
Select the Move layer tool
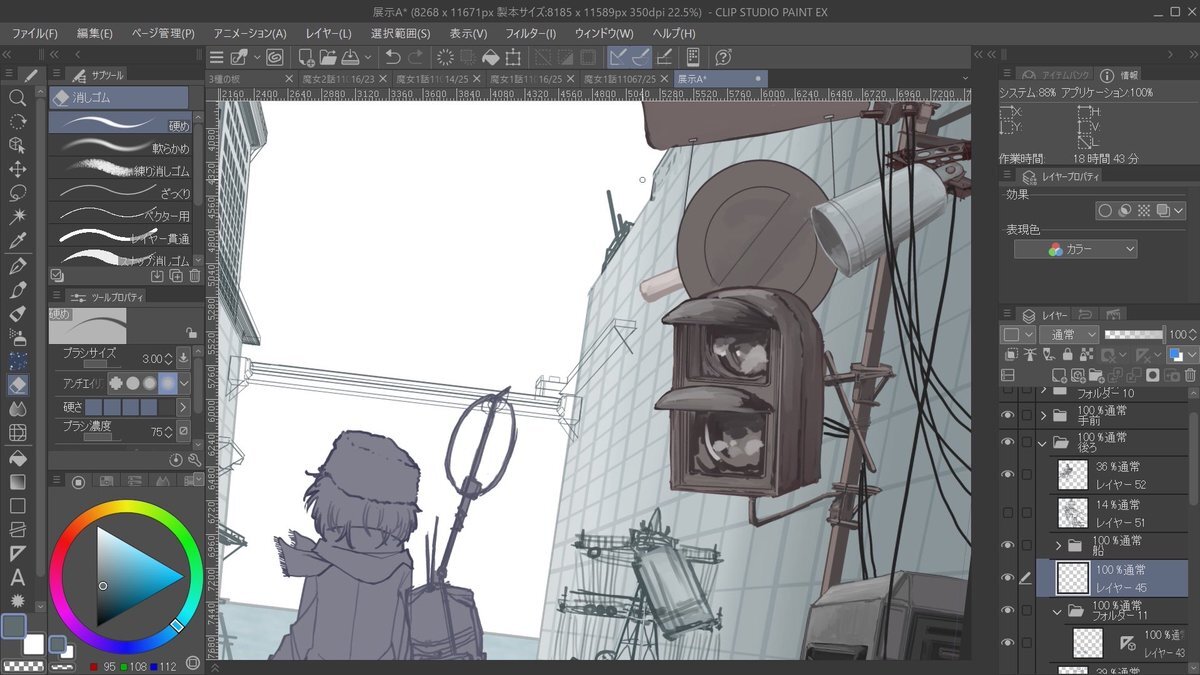(x=17, y=168)
